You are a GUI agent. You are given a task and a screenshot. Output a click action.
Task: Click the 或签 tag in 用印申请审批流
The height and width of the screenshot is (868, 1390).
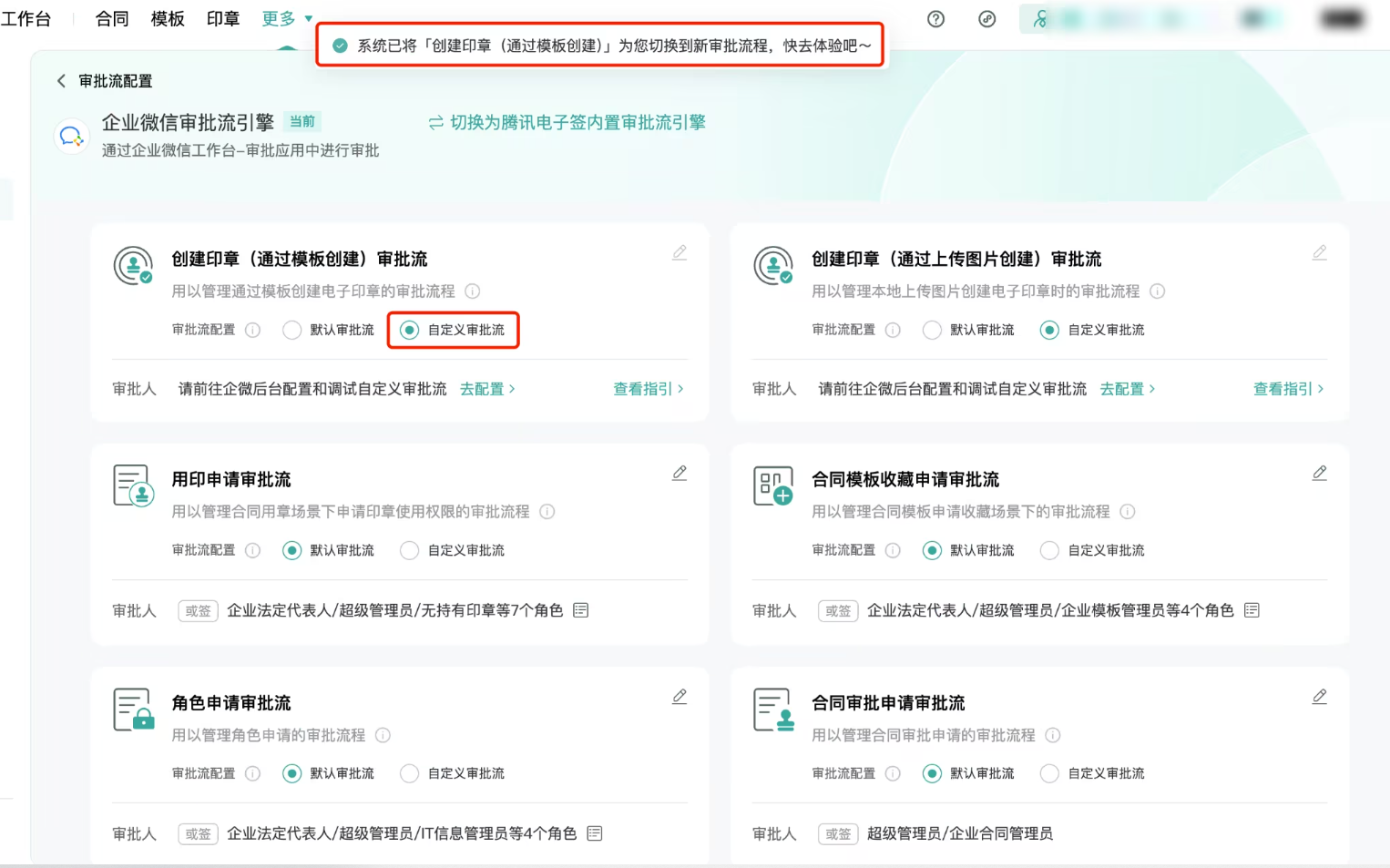(x=198, y=610)
